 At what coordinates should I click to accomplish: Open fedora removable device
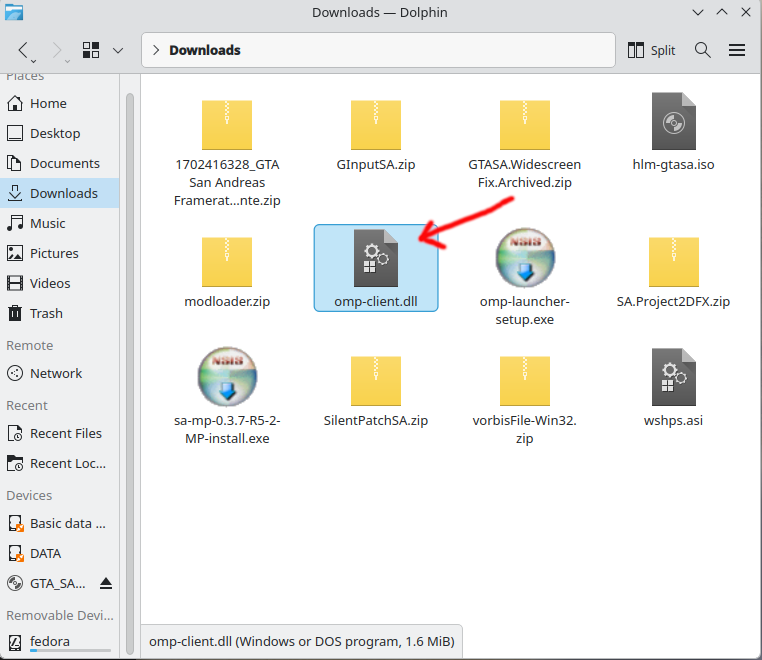coord(59,643)
